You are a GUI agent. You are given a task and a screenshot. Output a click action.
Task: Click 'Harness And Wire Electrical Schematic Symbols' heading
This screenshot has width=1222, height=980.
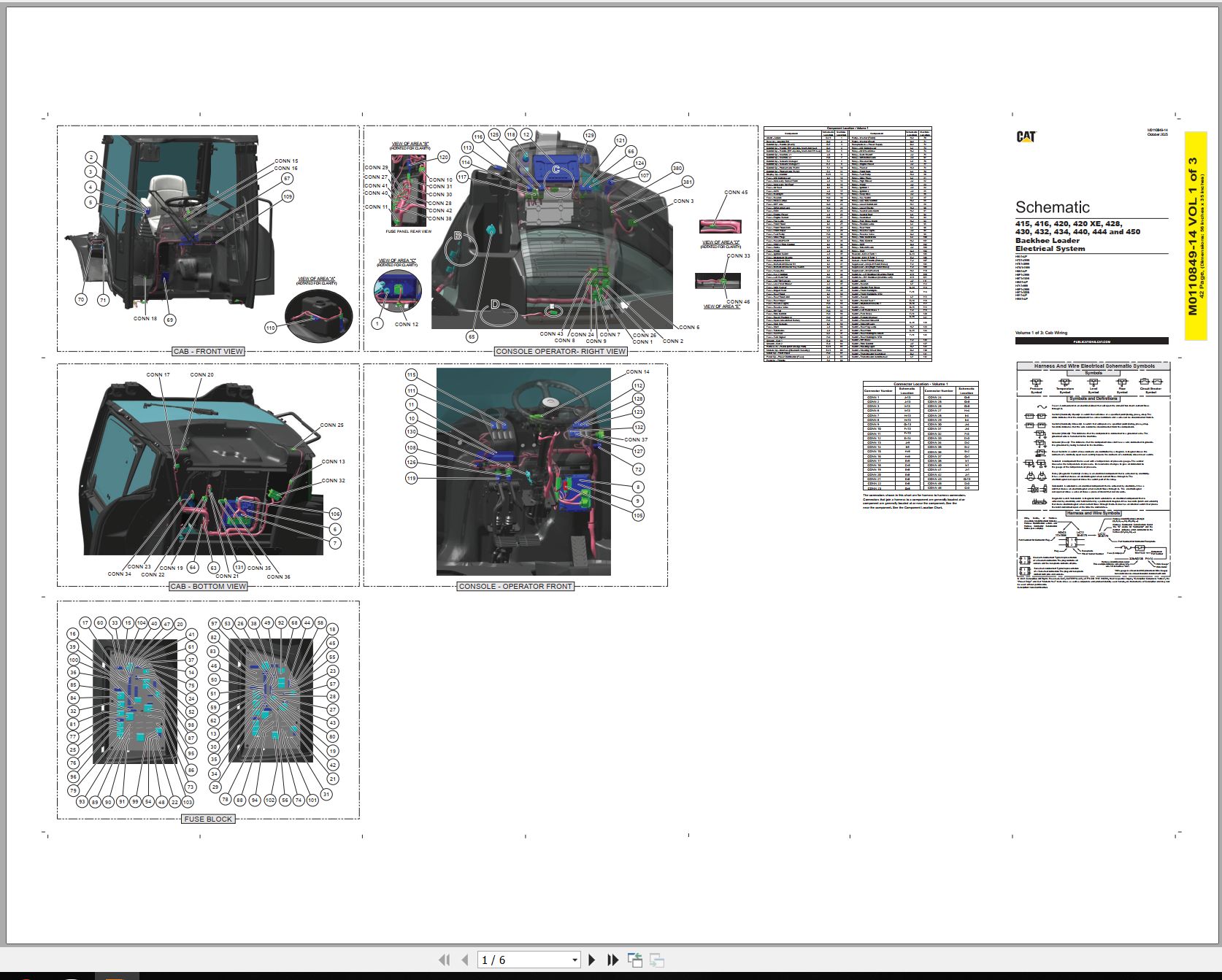(x=1094, y=366)
